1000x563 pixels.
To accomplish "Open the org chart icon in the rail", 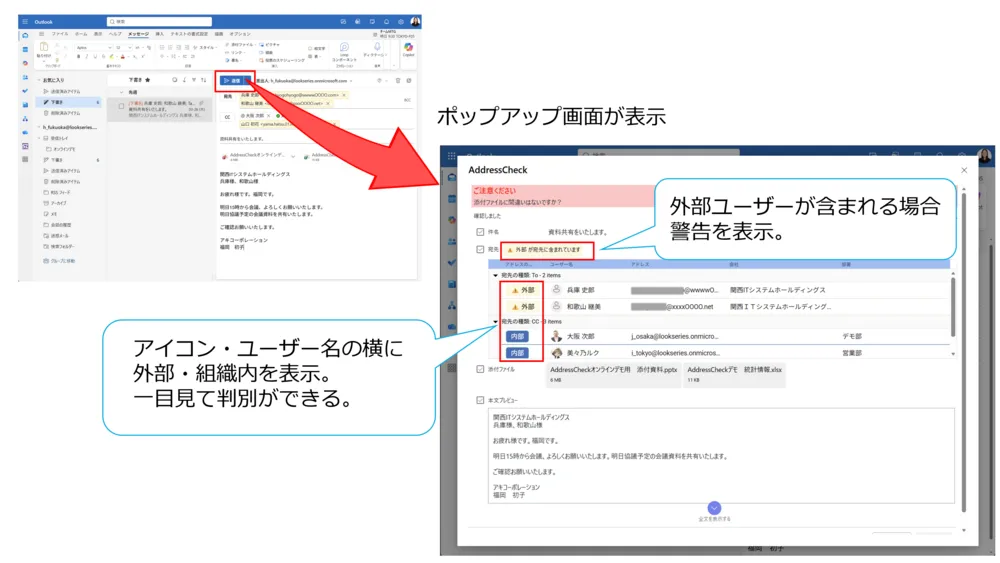I will point(25,119).
